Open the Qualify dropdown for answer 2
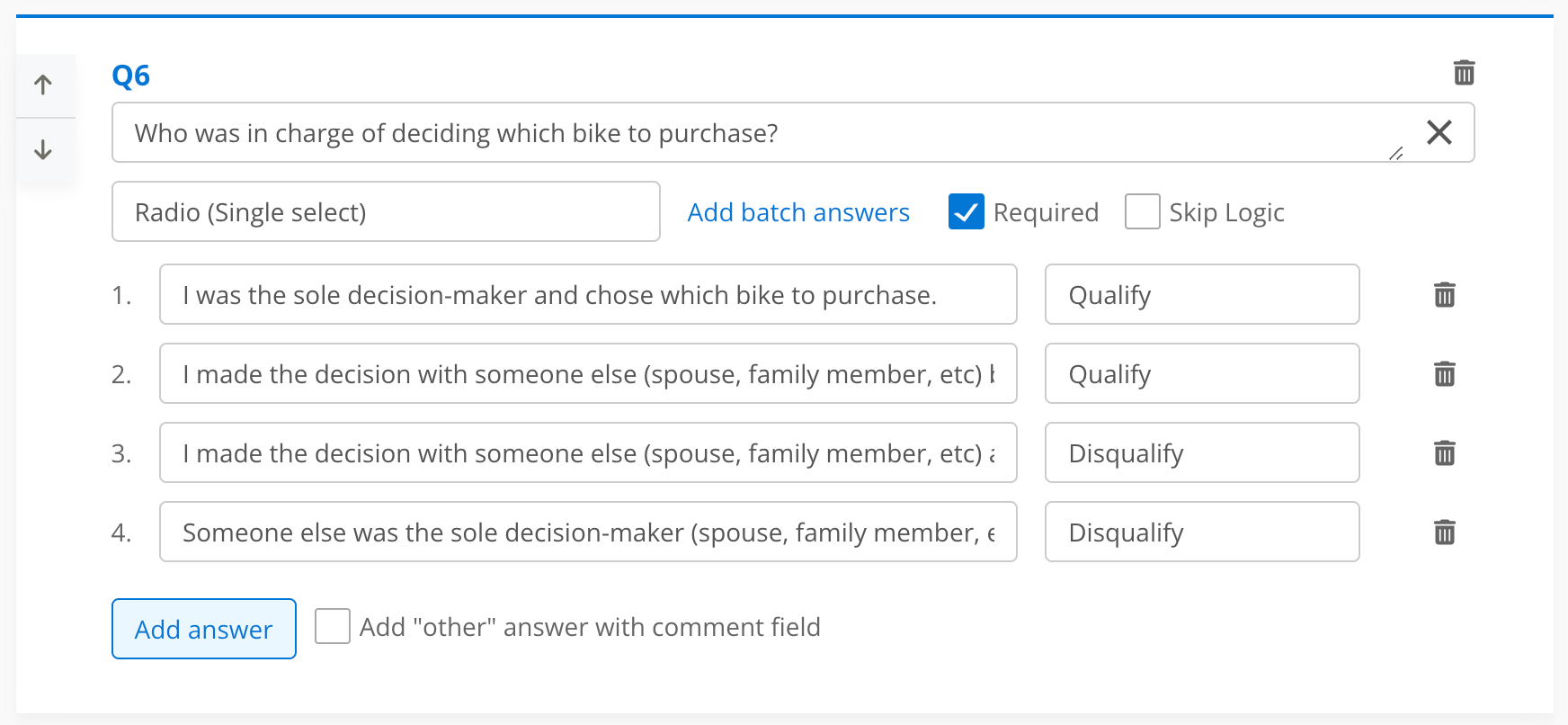 point(1201,373)
